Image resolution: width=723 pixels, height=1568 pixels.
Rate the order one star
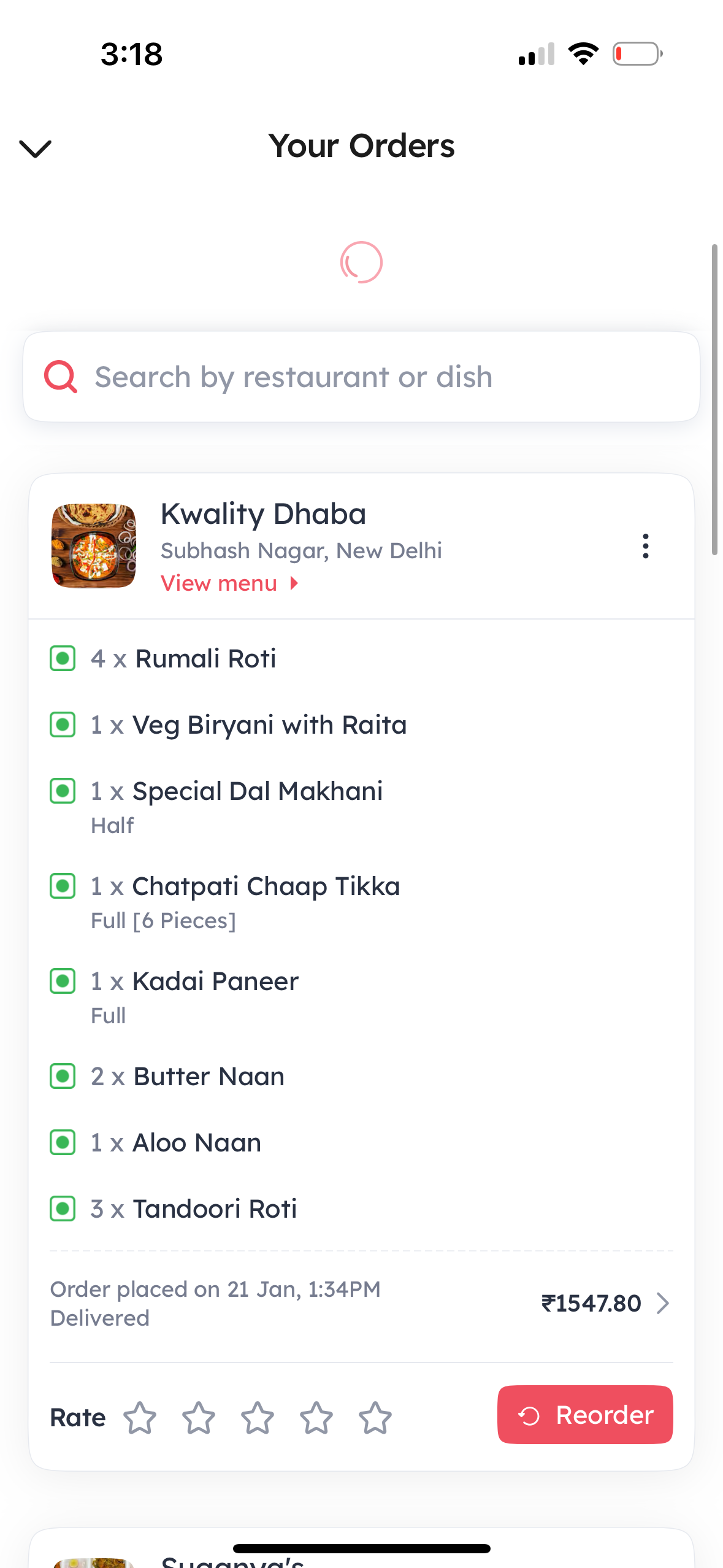[140, 1418]
